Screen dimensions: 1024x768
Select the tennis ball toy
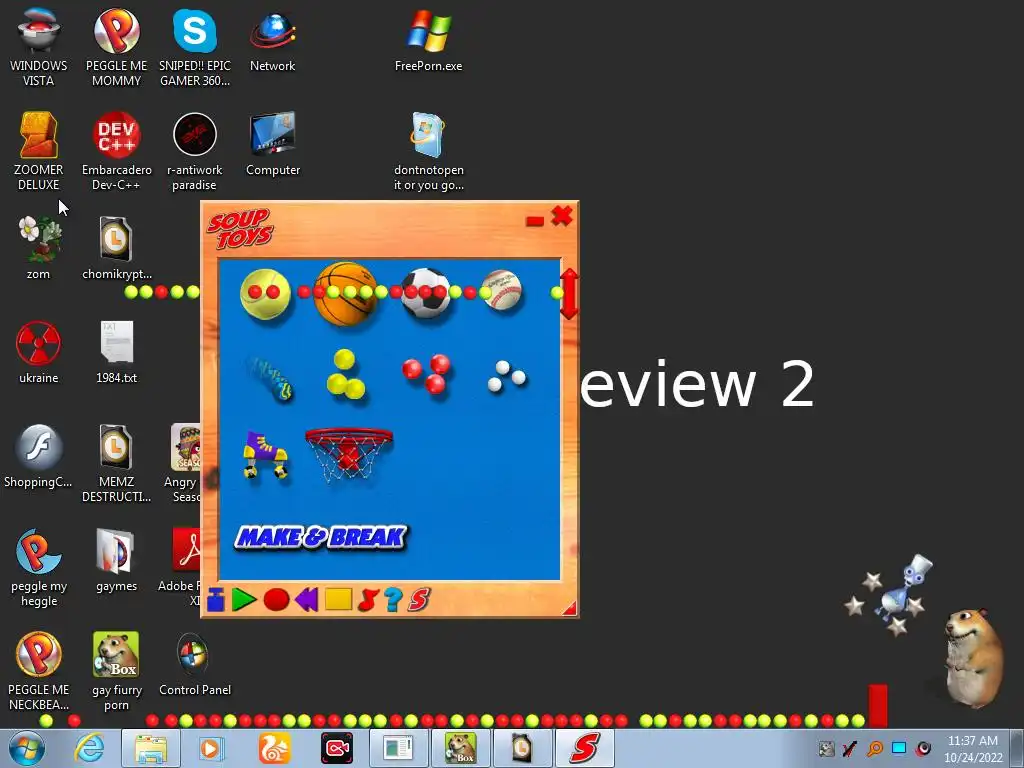click(265, 294)
